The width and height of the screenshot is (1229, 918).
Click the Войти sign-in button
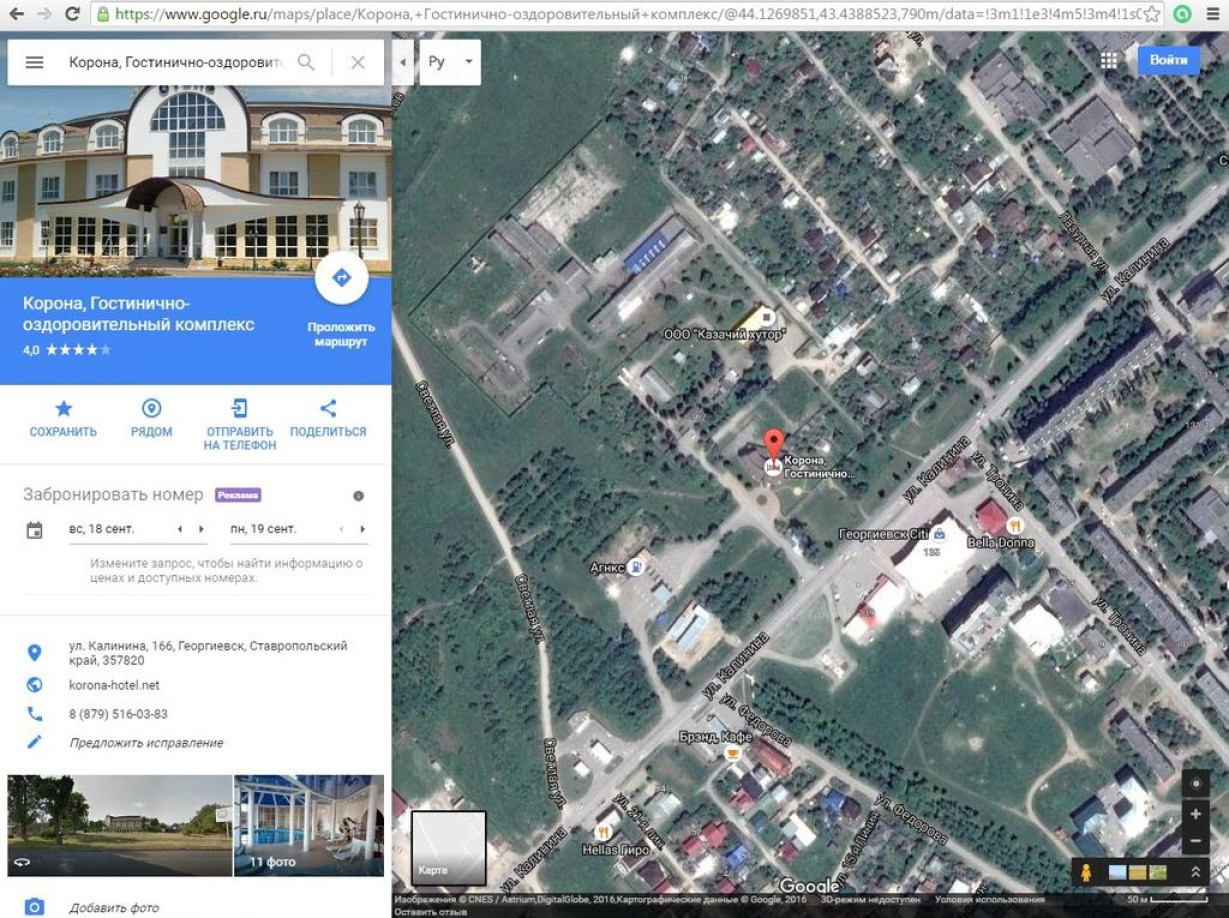click(1168, 60)
